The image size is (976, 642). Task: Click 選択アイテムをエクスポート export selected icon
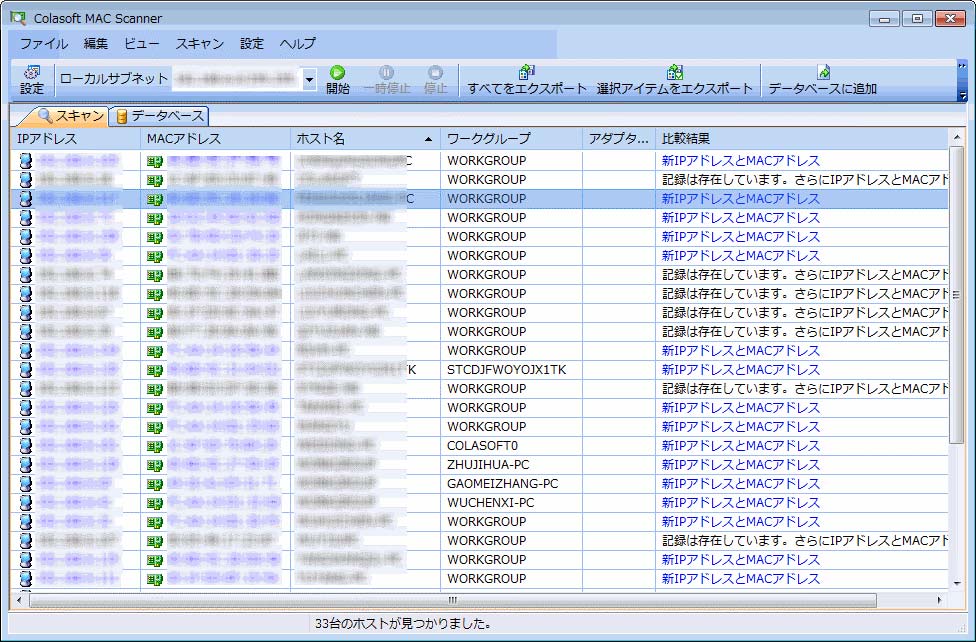(x=674, y=80)
